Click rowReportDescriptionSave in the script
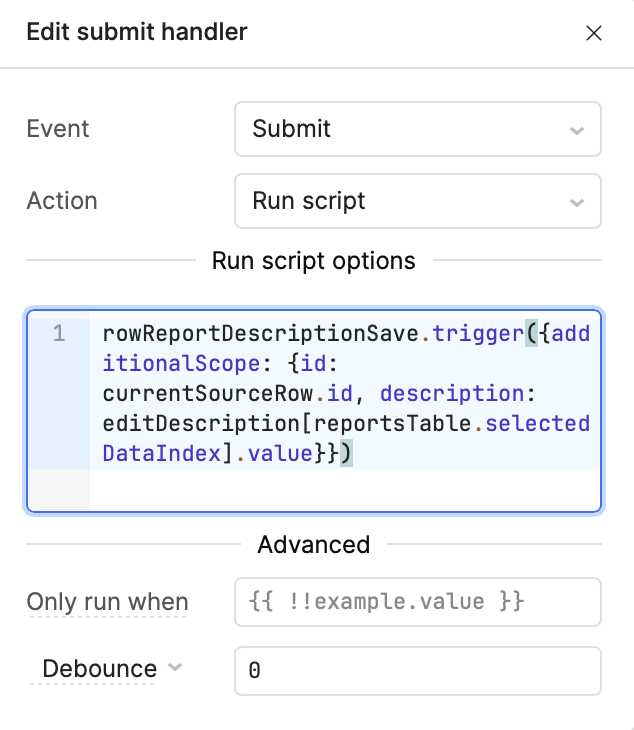The width and height of the screenshot is (634, 730). point(261,333)
